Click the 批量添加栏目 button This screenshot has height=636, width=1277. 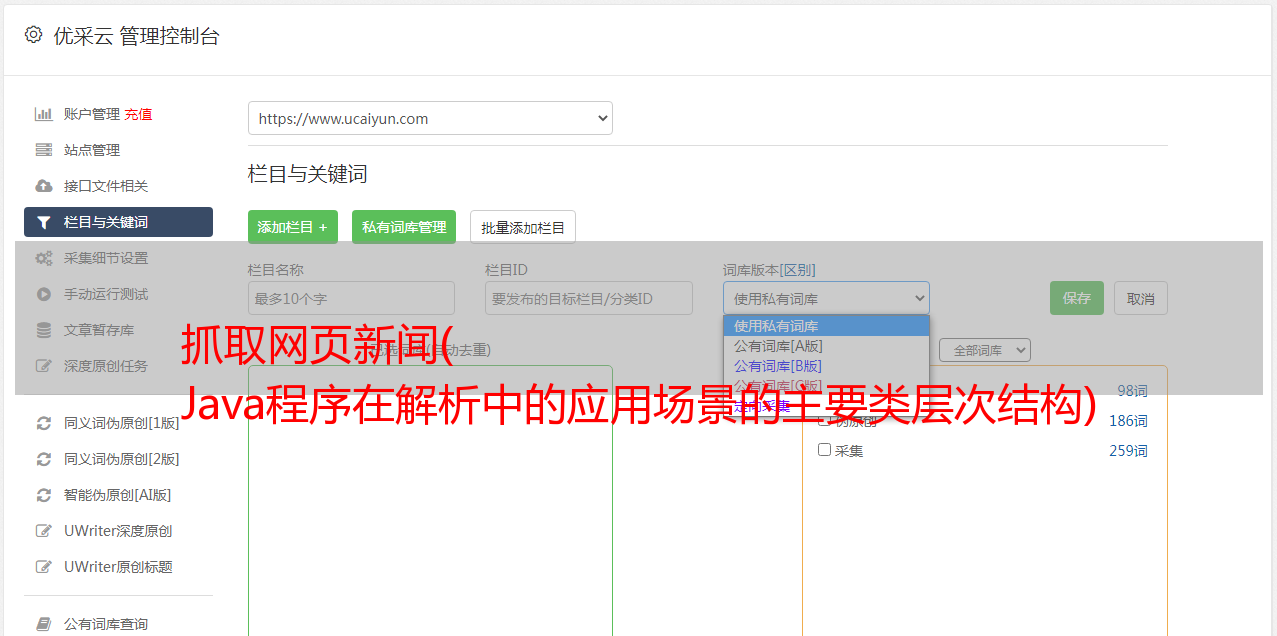click(523, 227)
